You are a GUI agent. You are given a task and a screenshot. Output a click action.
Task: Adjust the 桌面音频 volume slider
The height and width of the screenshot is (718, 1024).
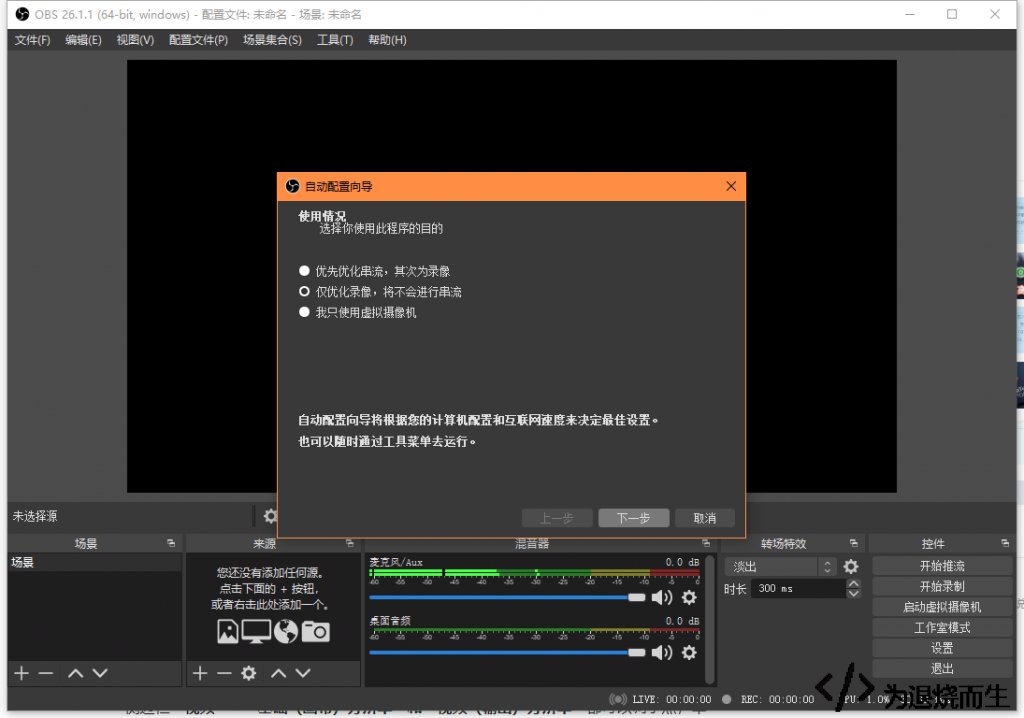[507, 652]
